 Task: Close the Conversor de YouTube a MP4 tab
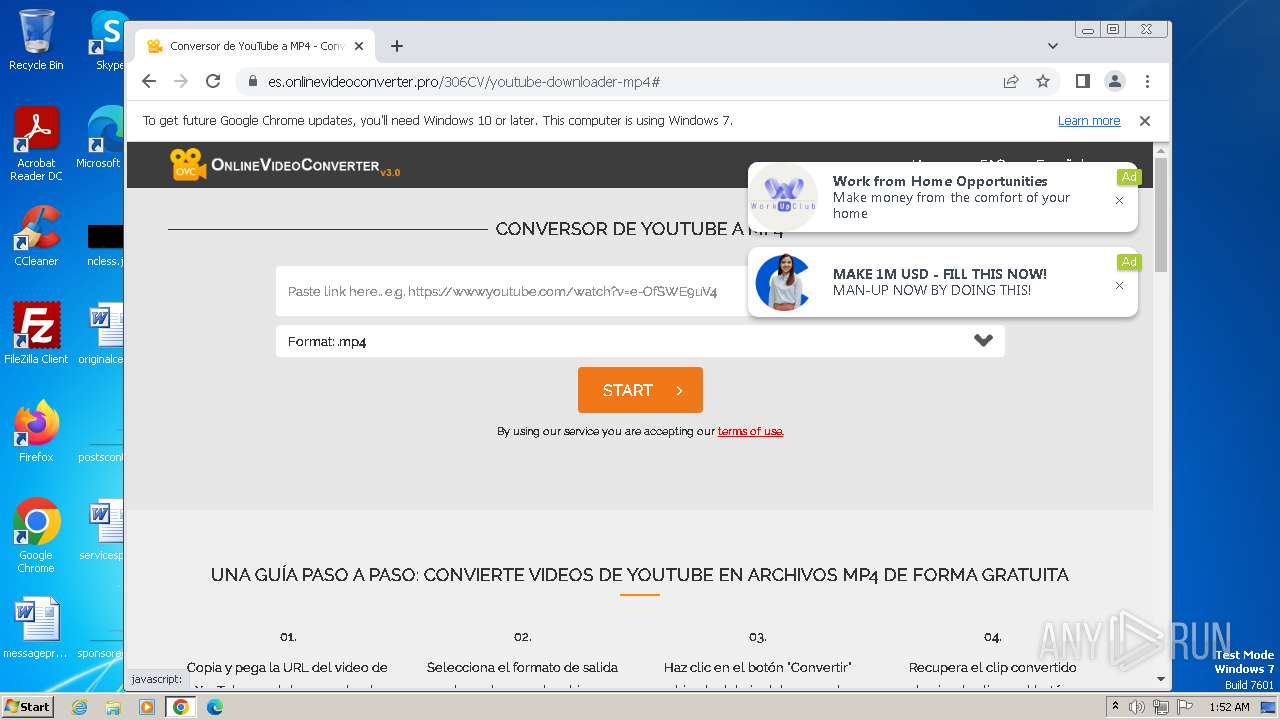click(359, 46)
